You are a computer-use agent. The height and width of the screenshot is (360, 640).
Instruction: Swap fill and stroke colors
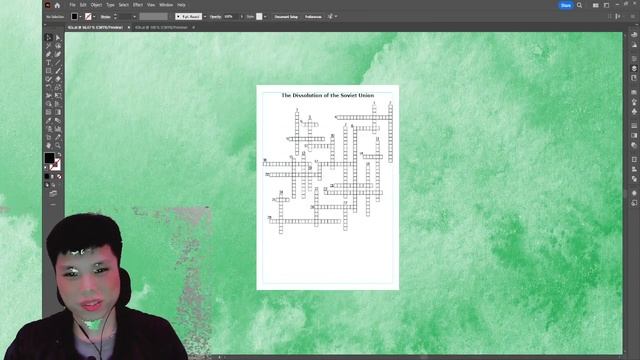click(60, 153)
